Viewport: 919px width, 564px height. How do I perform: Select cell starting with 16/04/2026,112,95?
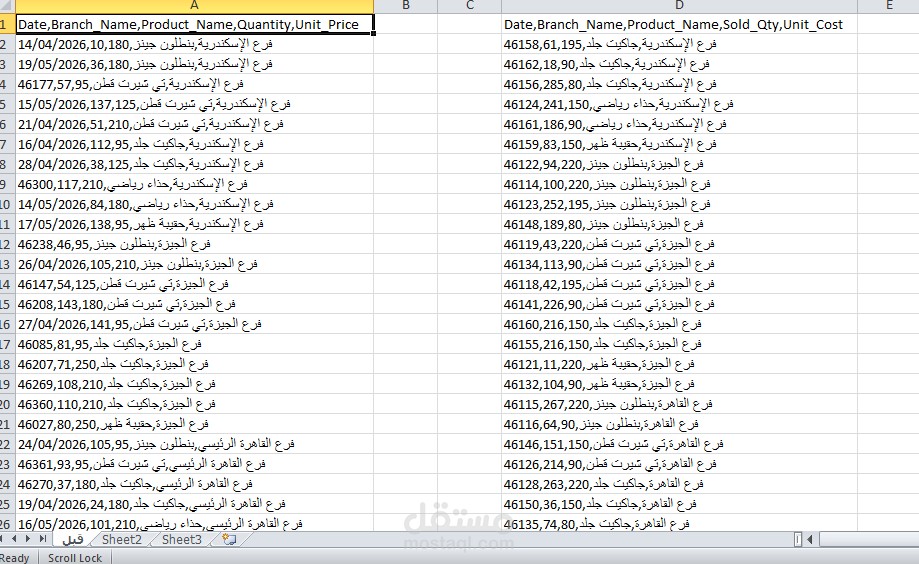[x=194, y=144]
